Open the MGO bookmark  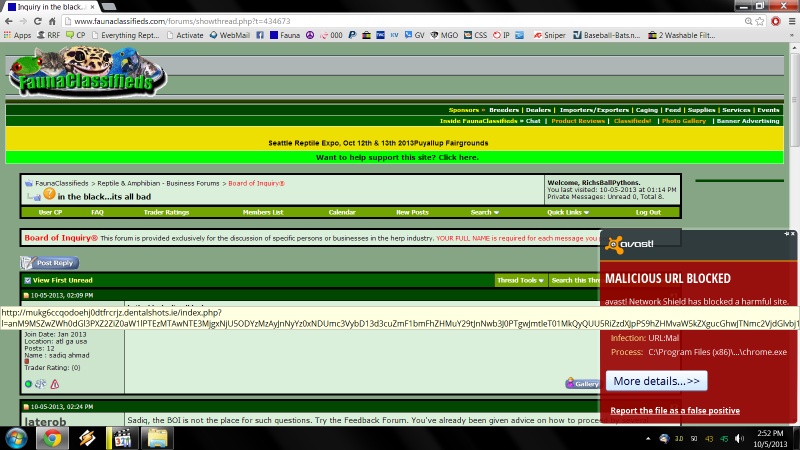click(x=444, y=35)
